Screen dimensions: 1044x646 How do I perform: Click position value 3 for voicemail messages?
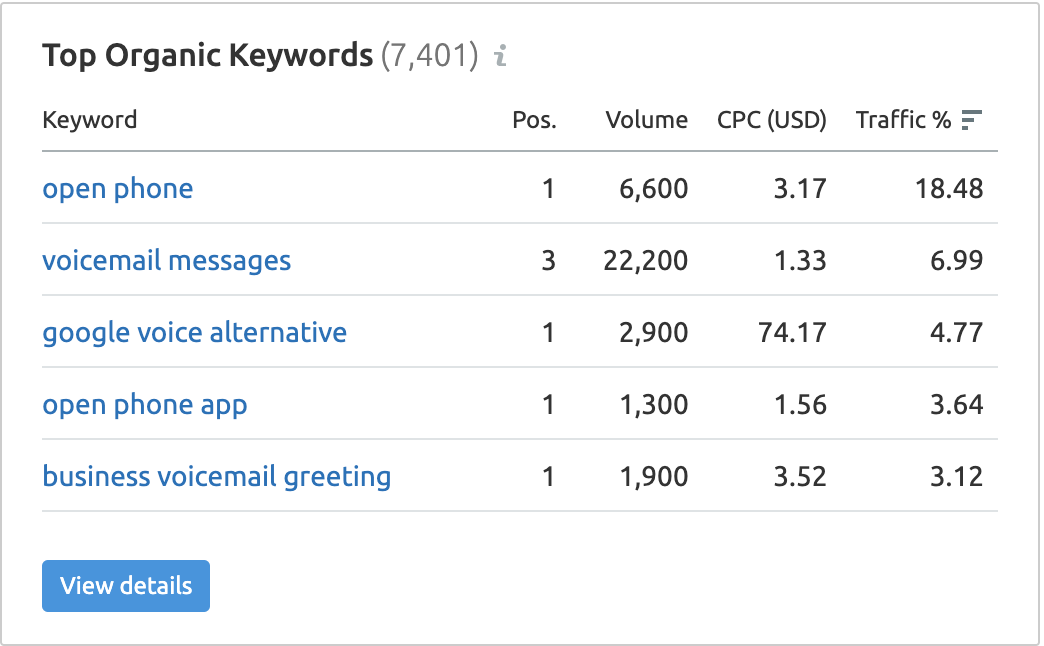[549, 260]
